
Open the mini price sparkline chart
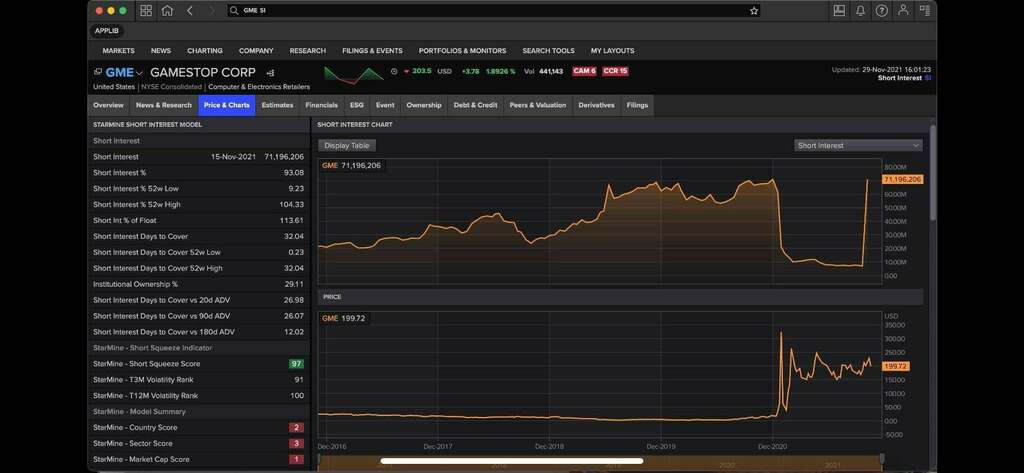(353, 75)
